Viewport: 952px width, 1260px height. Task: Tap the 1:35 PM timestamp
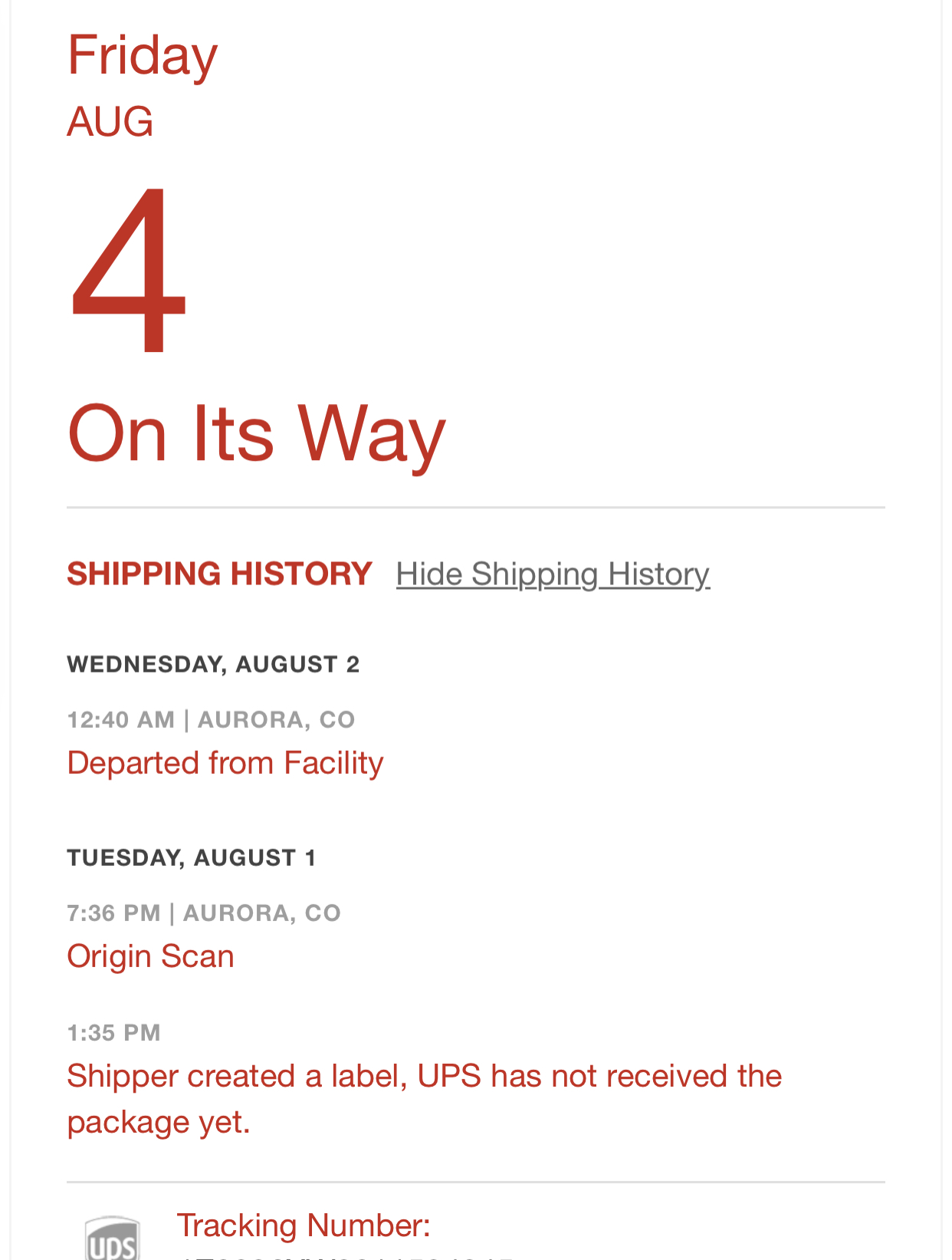[x=114, y=1032]
